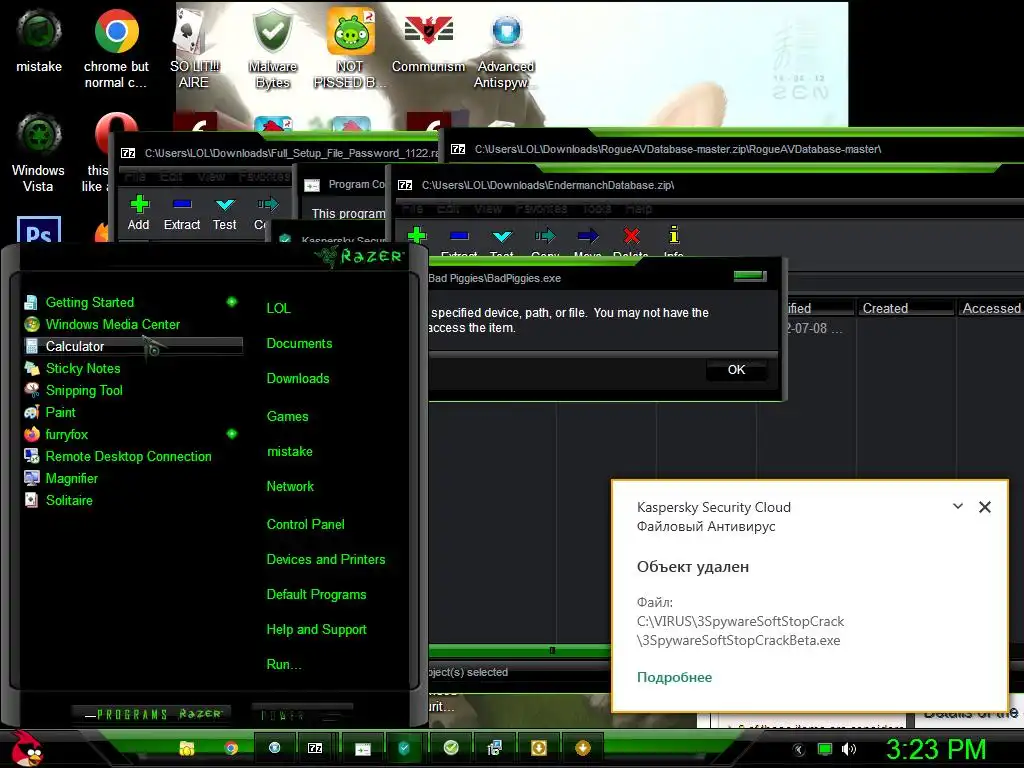Image resolution: width=1024 pixels, height=768 pixels.
Task: Click the green plus Add icon in the EndermanchDatabase window
Action: 417,235
